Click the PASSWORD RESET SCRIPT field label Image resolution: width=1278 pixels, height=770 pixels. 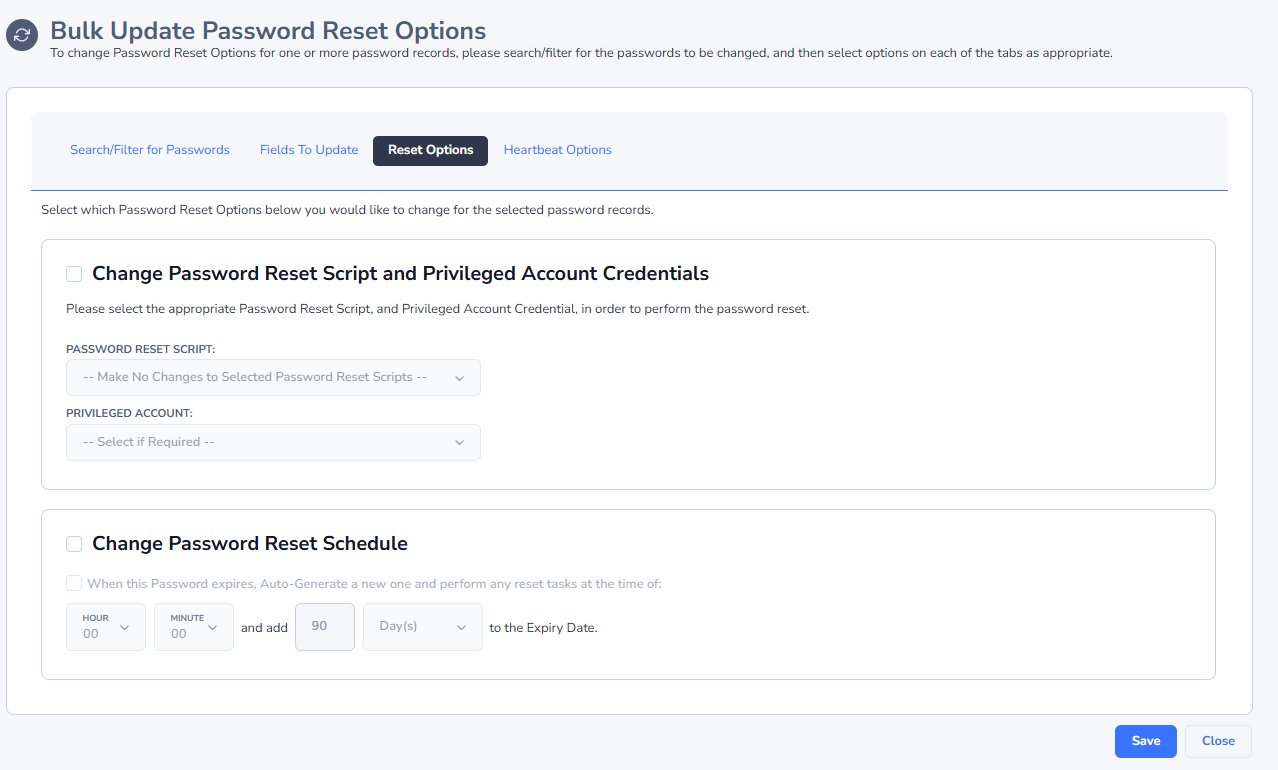click(x=141, y=349)
